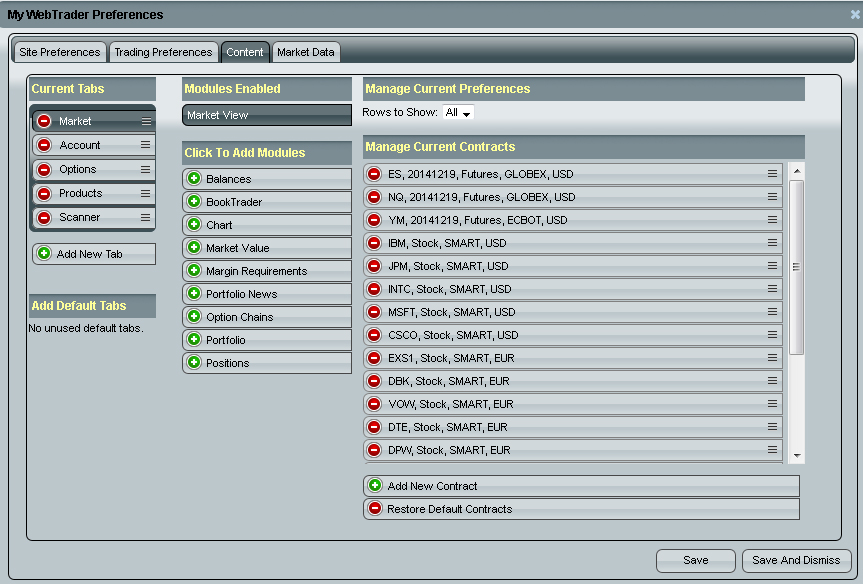This screenshot has width=863, height=584.
Task: Remove the IBM stock contract using its minus icon
Action: coord(375,243)
